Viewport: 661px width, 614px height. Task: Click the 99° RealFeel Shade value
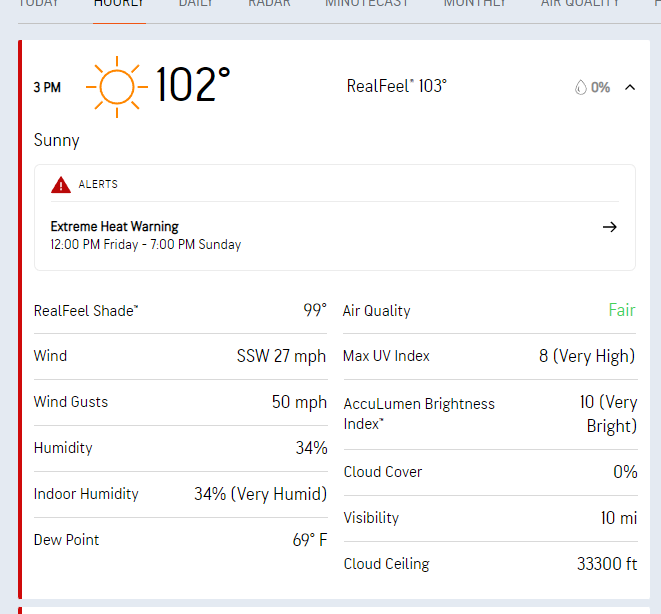click(315, 310)
